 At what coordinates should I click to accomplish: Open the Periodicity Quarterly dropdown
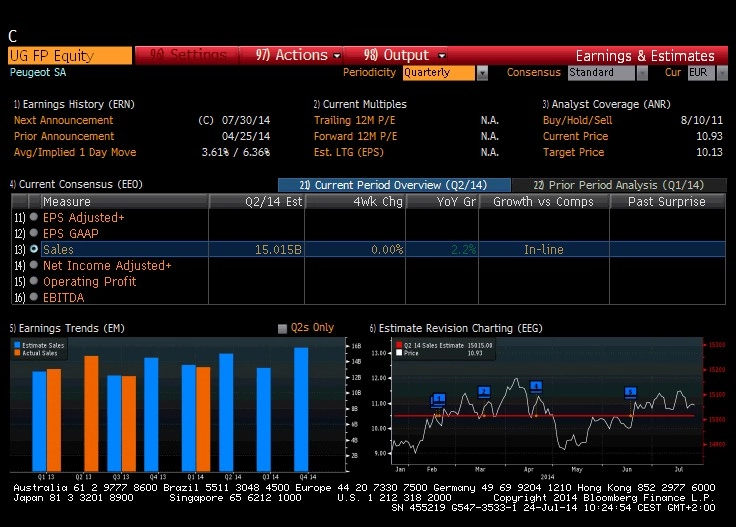pos(483,73)
